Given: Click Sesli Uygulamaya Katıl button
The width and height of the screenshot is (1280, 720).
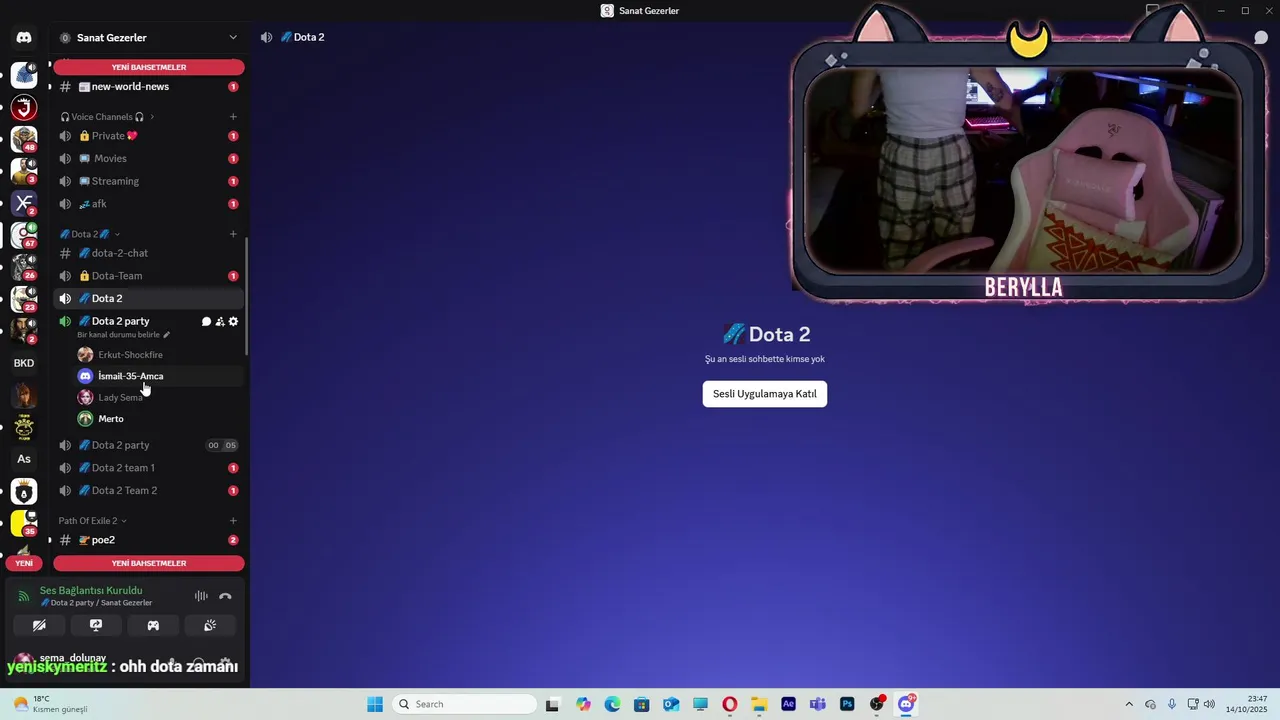Looking at the screenshot, I should coord(765,394).
